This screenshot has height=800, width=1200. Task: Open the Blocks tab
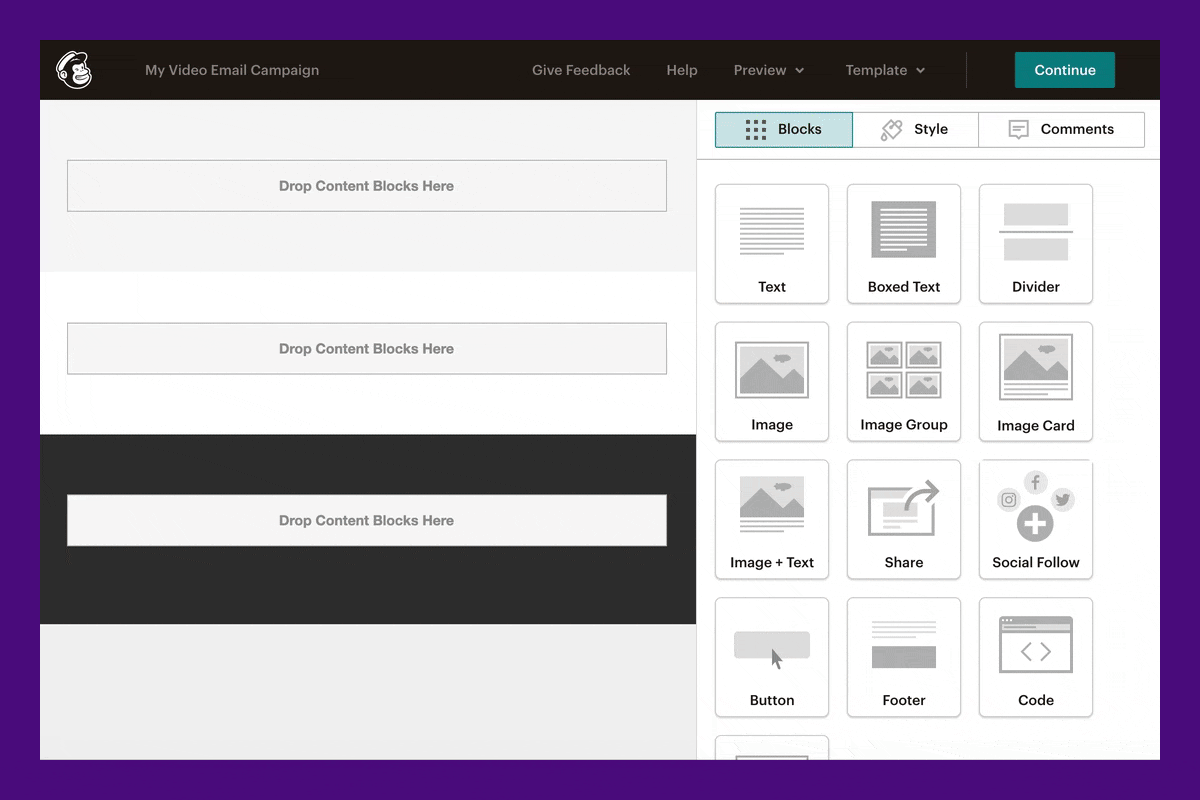pos(784,130)
